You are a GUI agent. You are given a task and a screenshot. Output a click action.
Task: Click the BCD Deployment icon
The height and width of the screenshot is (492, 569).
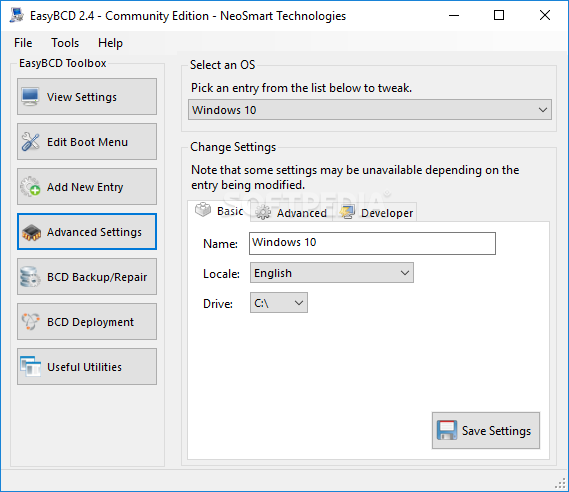tap(30, 321)
